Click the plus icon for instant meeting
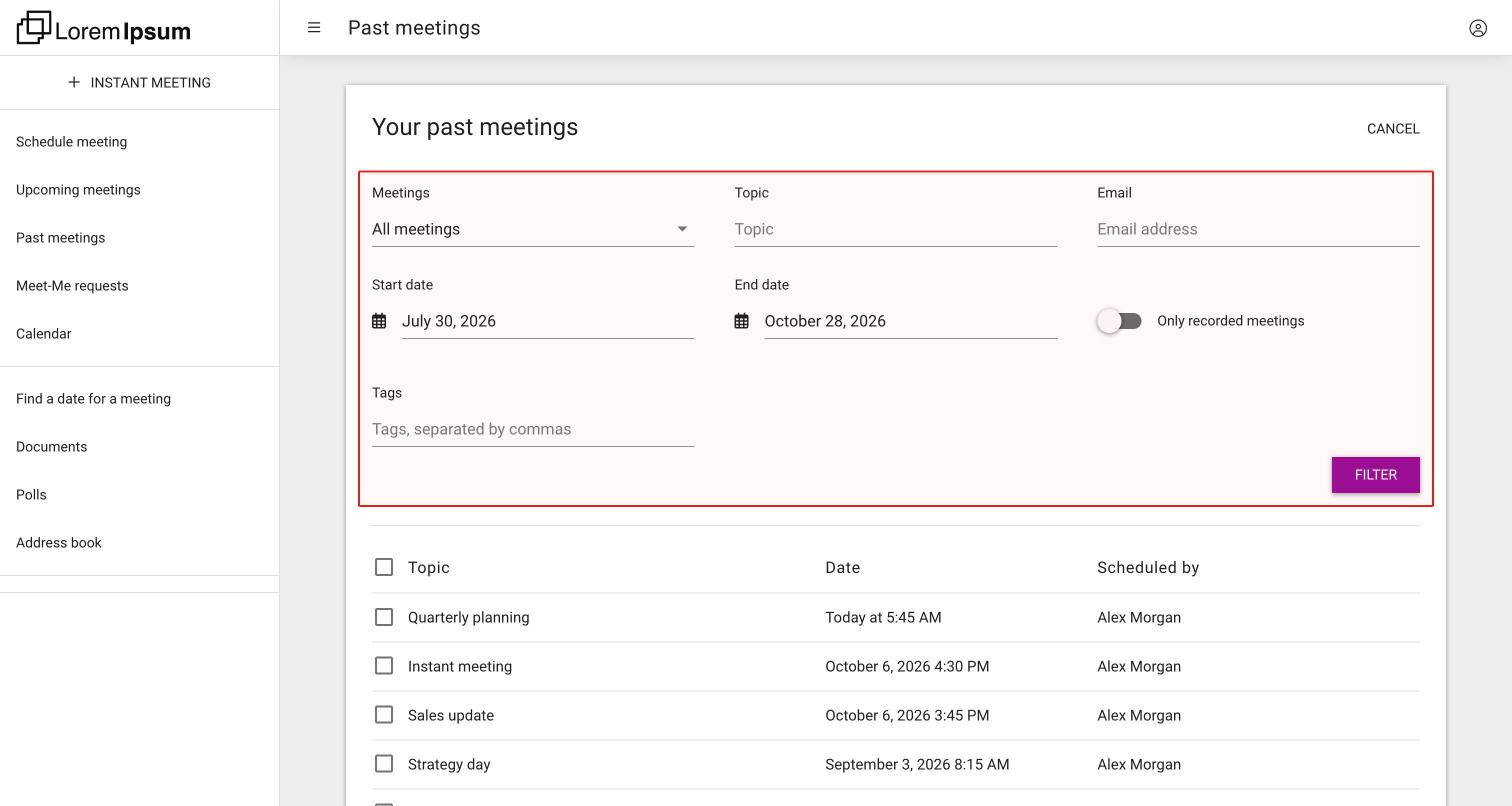 (74, 82)
